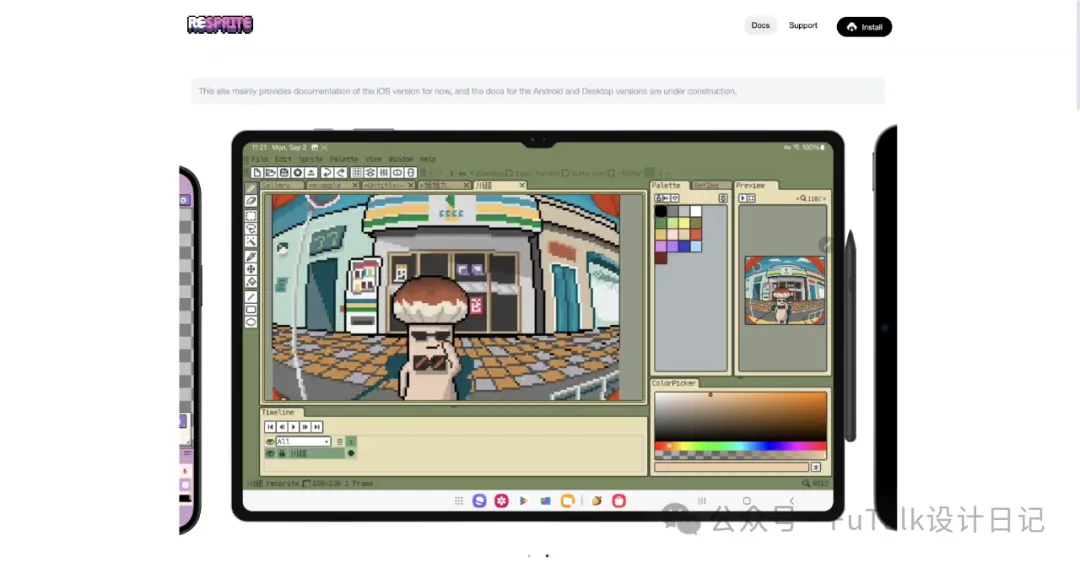Open the Window menu
Image resolution: width=1080 pixels, height=563 pixels.
(x=400, y=159)
